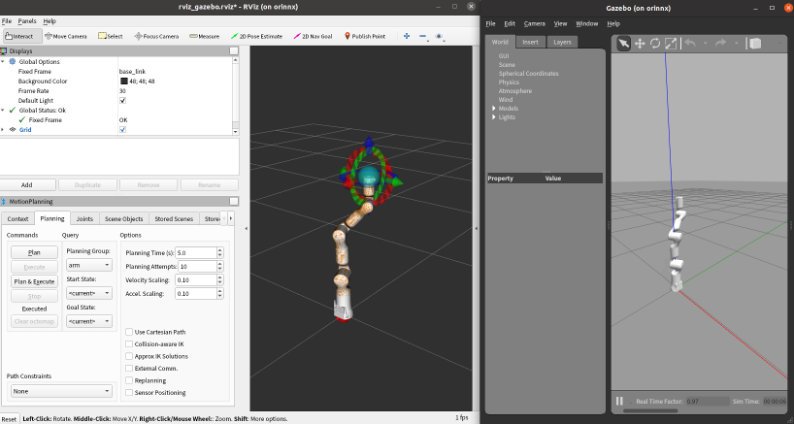Toggle the Collision-aware IK checkbox

click(x=128, y=343)
